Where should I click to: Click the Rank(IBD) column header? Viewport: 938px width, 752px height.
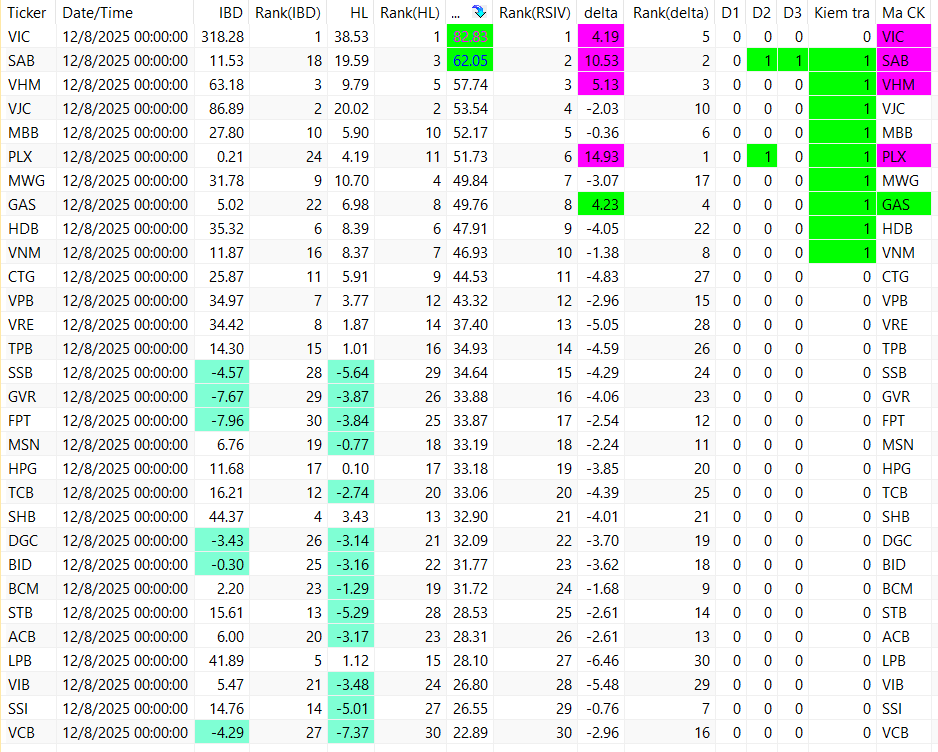point(288,13)
